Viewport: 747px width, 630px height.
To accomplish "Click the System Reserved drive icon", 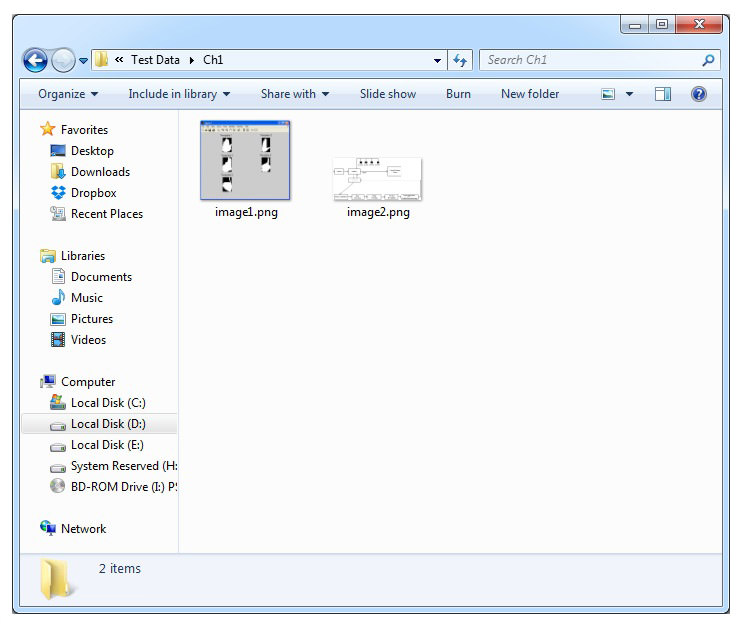I will [58, 467].
